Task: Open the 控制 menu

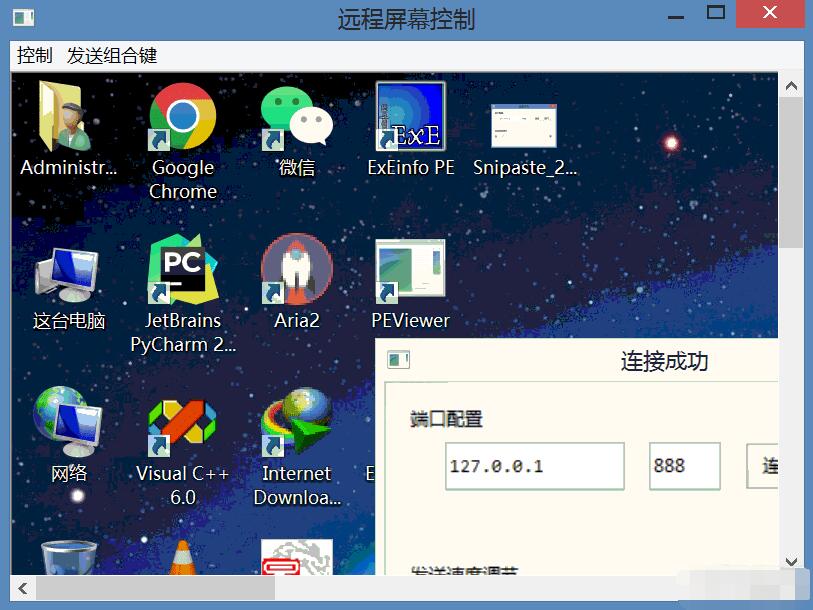Action: coord(34,55)
